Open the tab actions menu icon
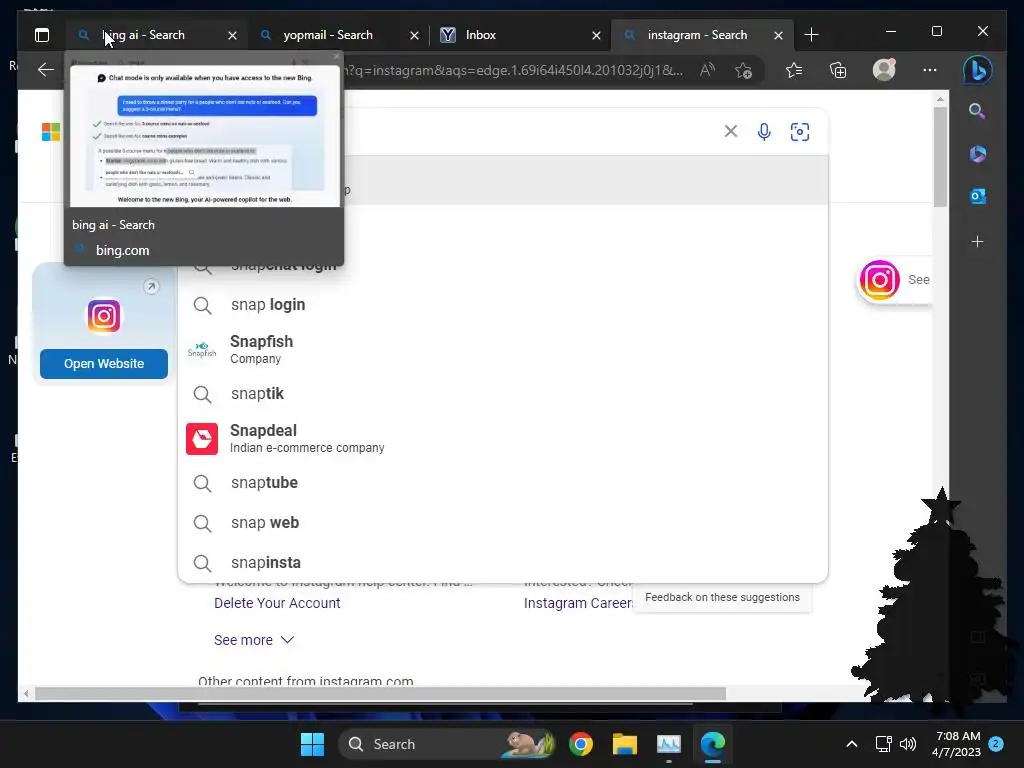Image resolution: width=1024 pixels, height=768 pixels. pos(42,35)
